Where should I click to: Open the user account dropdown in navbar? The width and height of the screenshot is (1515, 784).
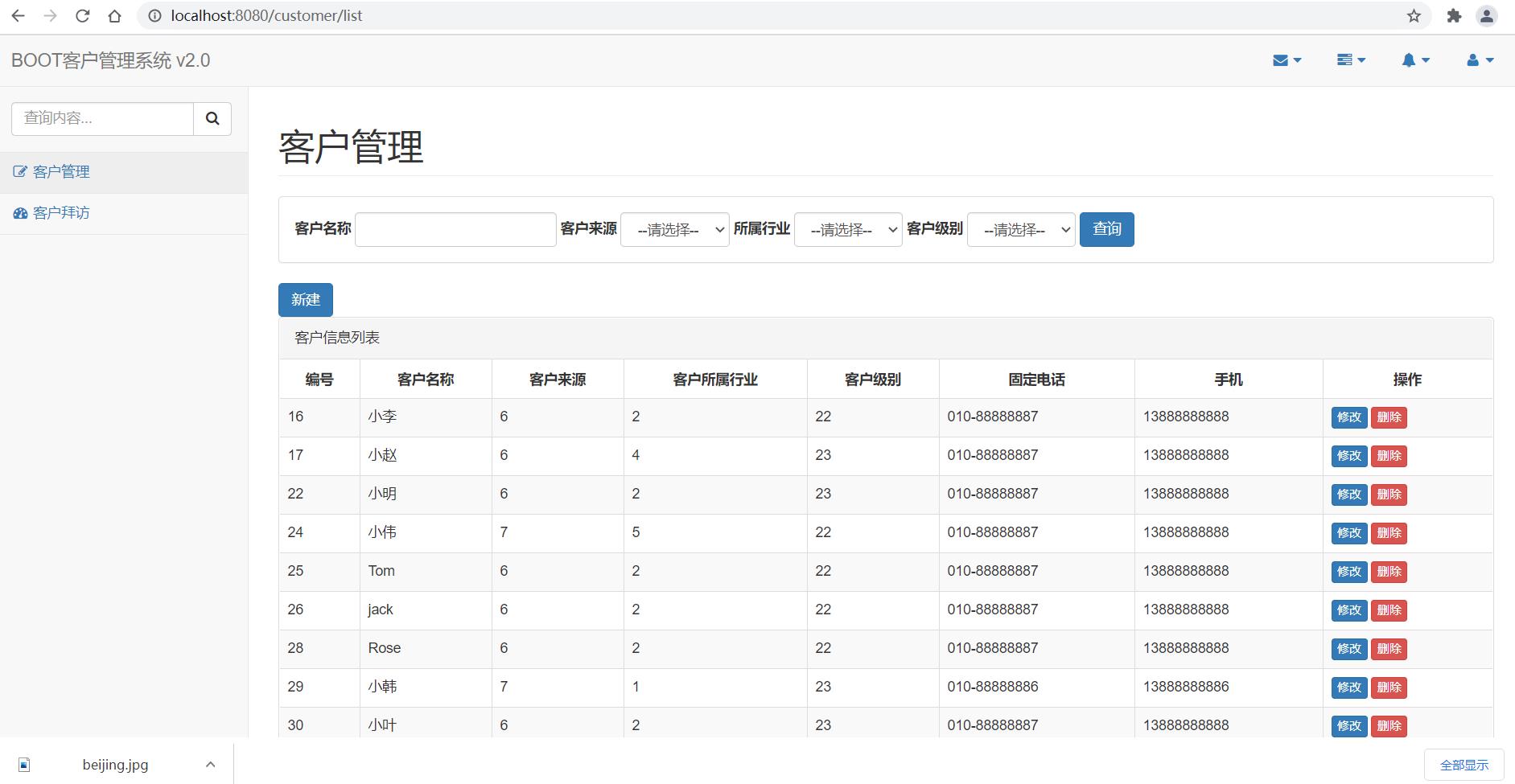point(1480,60)
